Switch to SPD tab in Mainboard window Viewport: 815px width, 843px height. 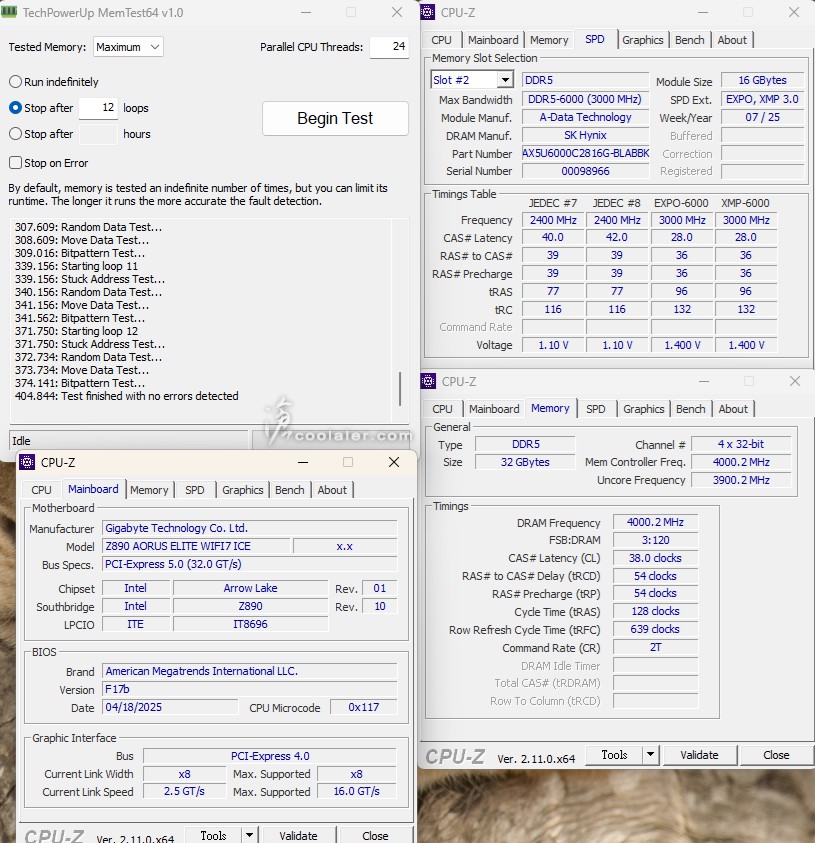[195, 490]
